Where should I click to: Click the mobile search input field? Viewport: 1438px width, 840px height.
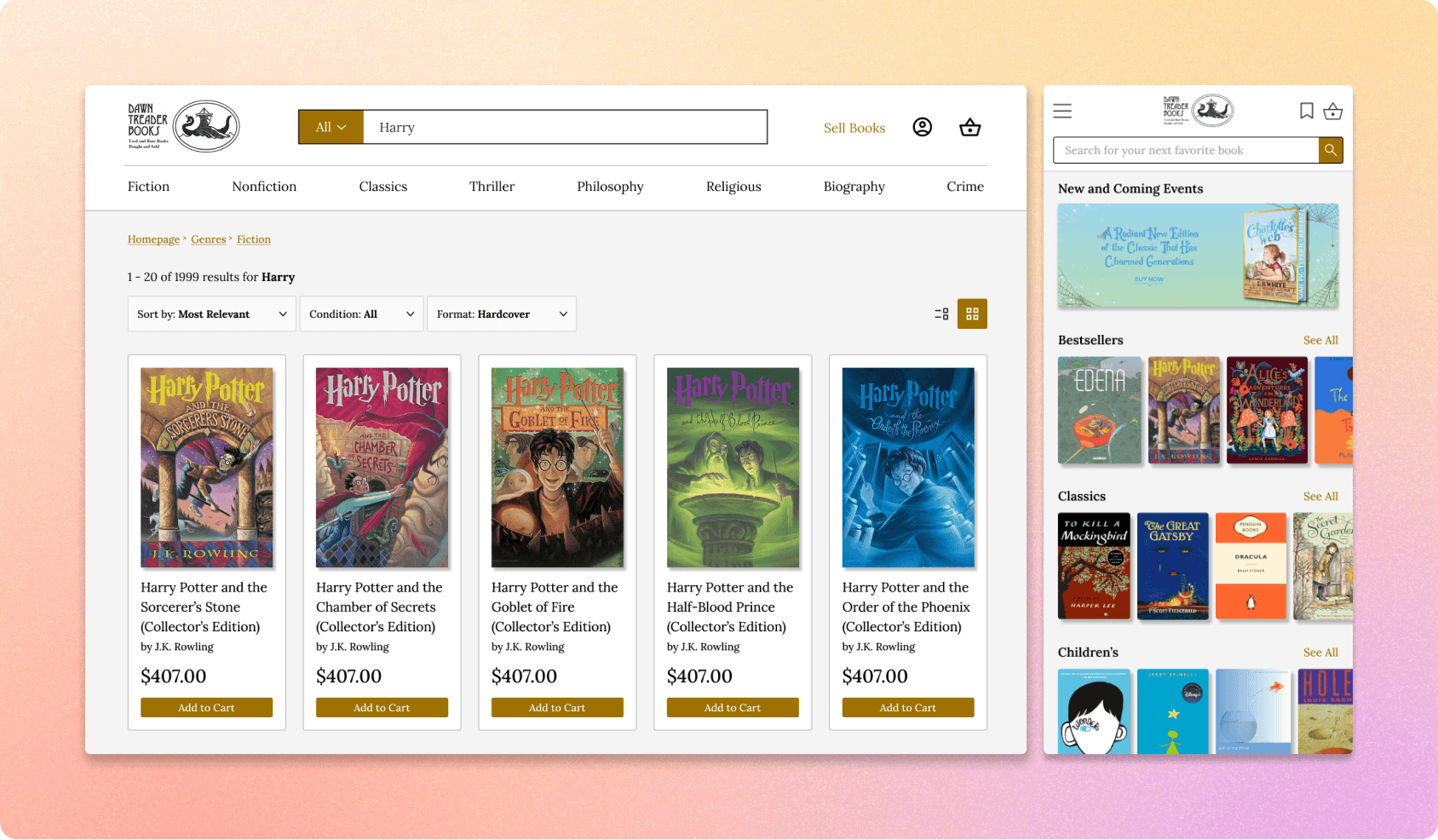click(x=1186, y=150)
